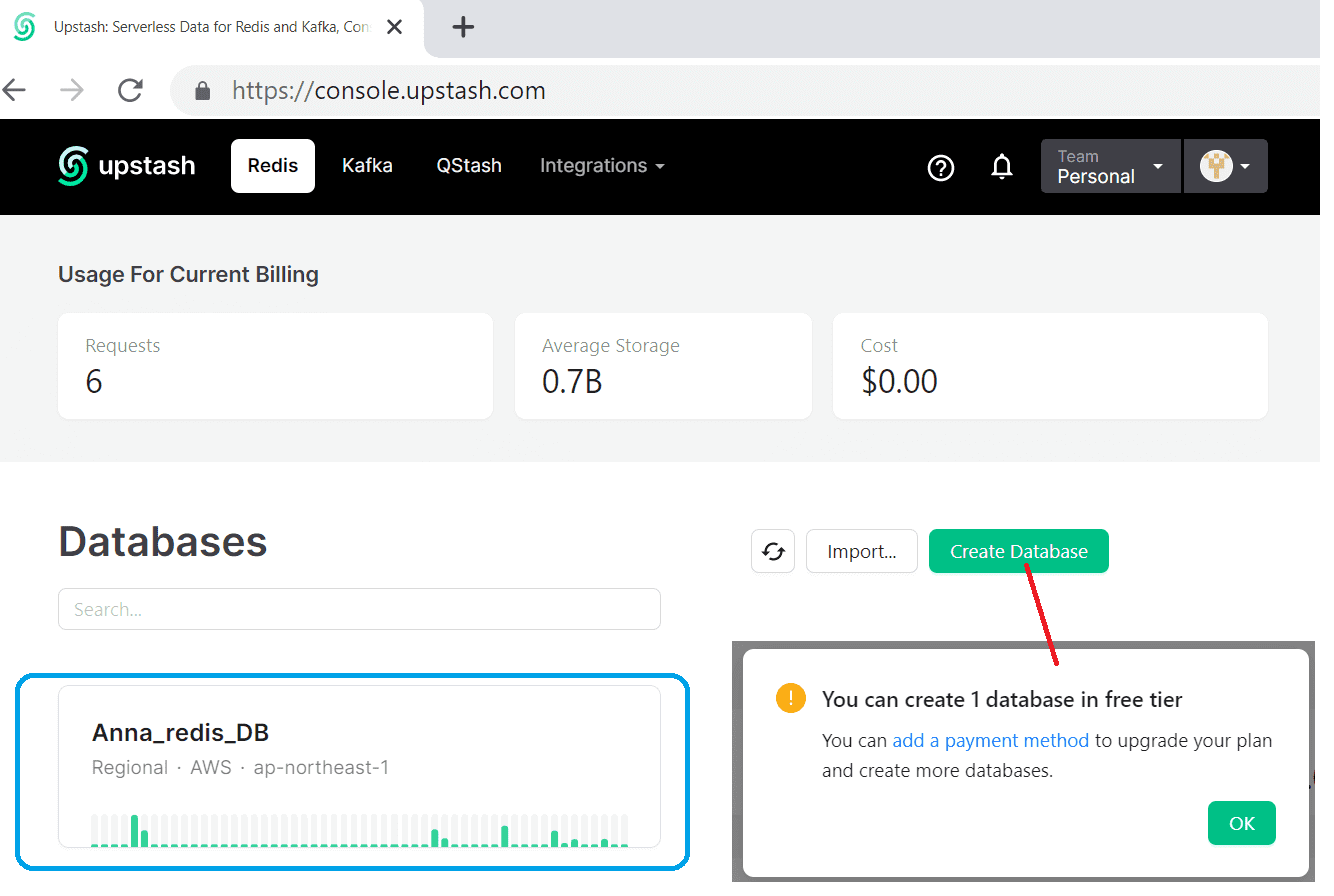Switch to the Redis tab
This screenshot has width=1334, height=896.
click(x=273, y=166)
